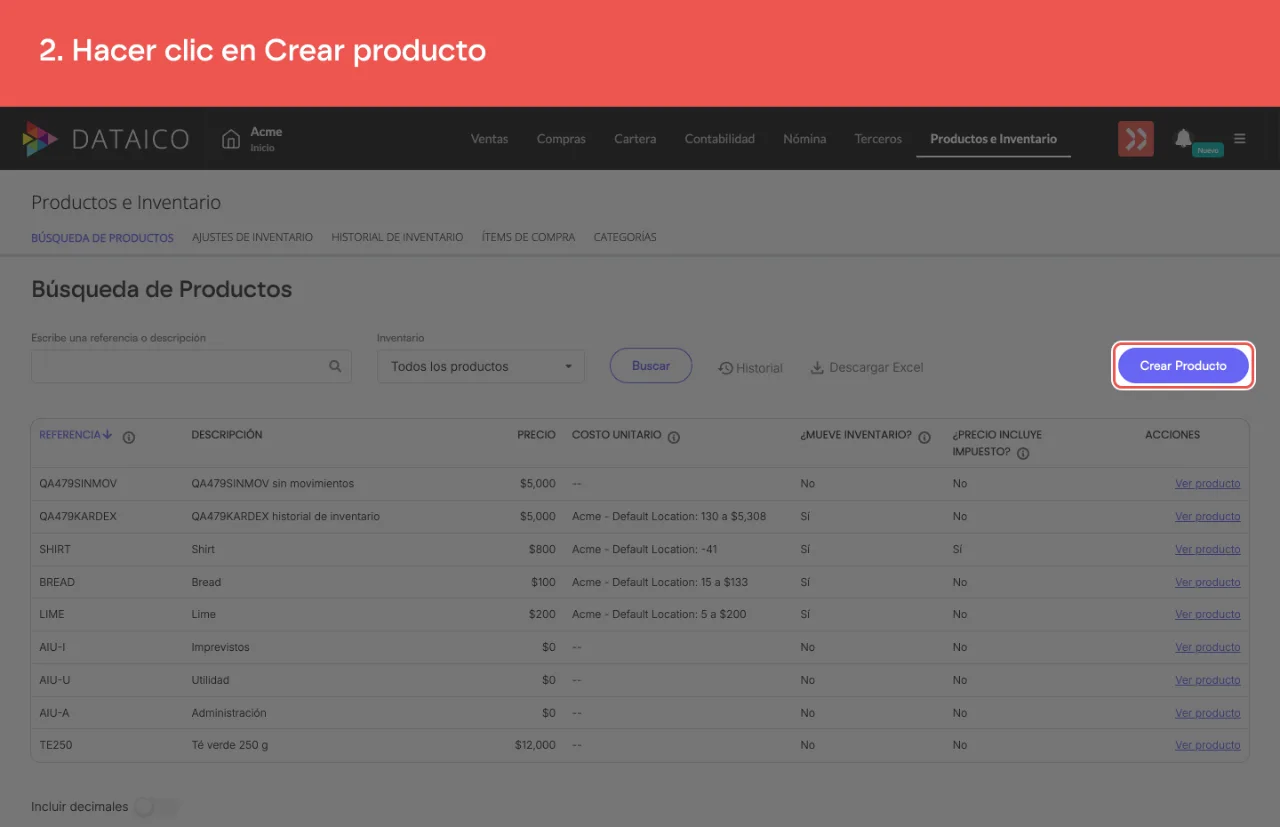
Task: Switch to Búsqueda de Productos tab
Action: tap(102, 238)
